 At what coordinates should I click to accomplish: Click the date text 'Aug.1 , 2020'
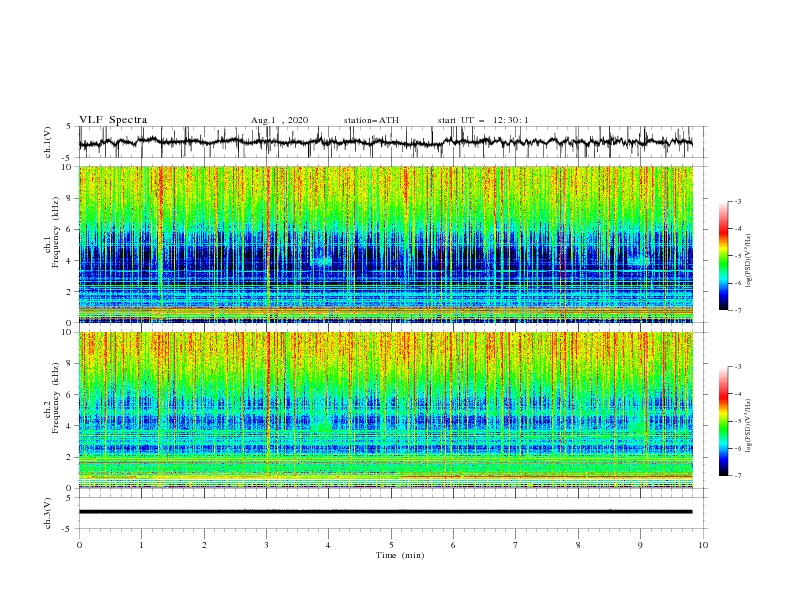point(279,120)
